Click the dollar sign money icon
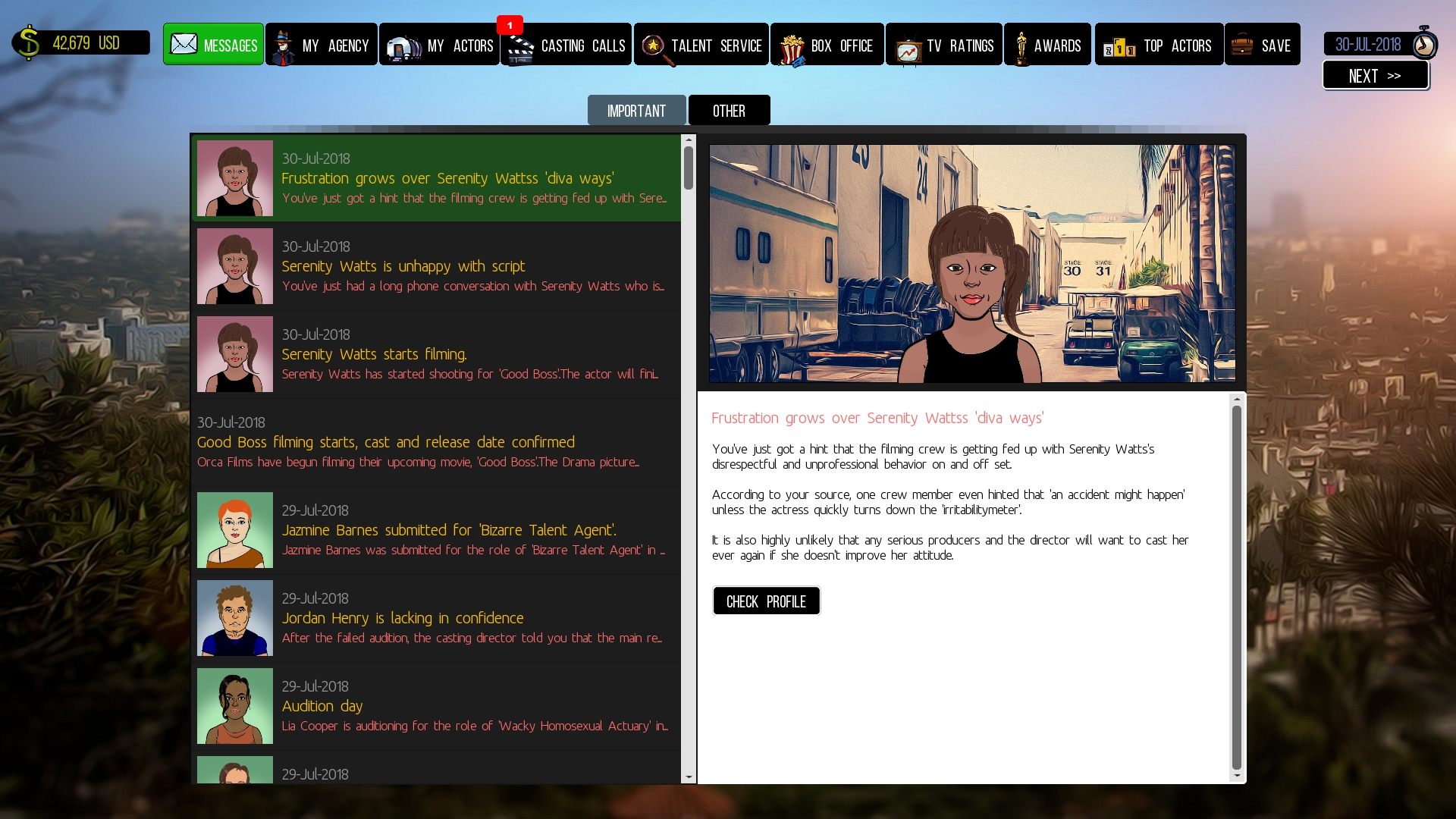This screenshot has width=1456, height=819. pyautogui.click(x=28, y=43)
